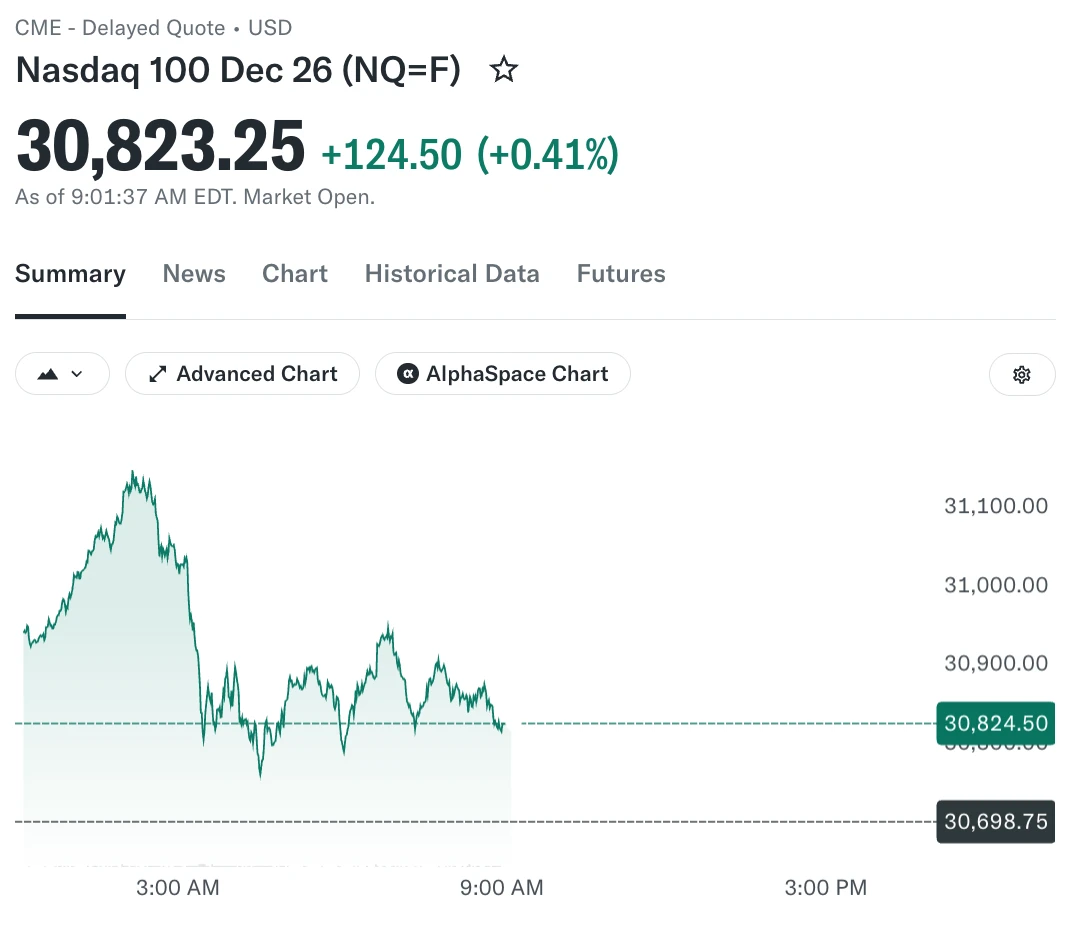
Task: Switch to the News tab
Action: tap(194, 274)
